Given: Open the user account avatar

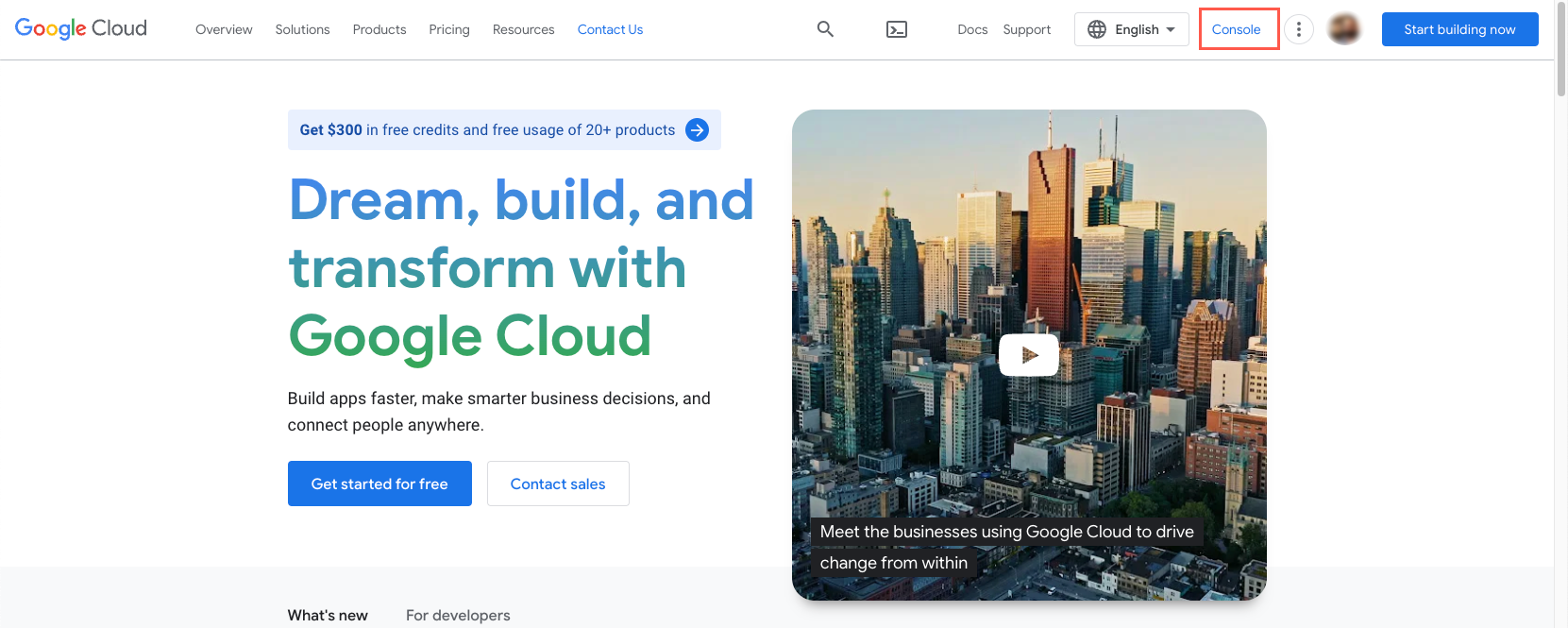Looking at the screenshot, I should pyautogui.click(x=1343, y=29).
